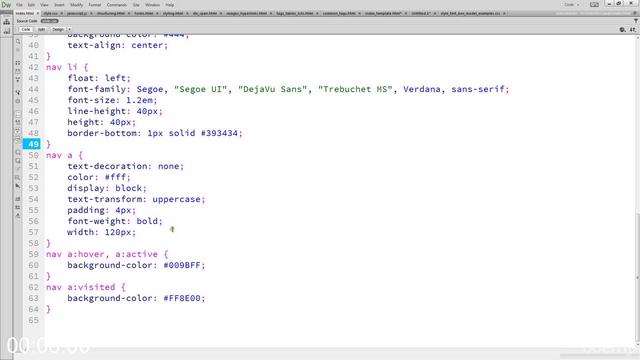Image resolution: width=640 pixels, height=360 pixels.
Task: Open the Site menu
Action: click(x=136, y=5)
